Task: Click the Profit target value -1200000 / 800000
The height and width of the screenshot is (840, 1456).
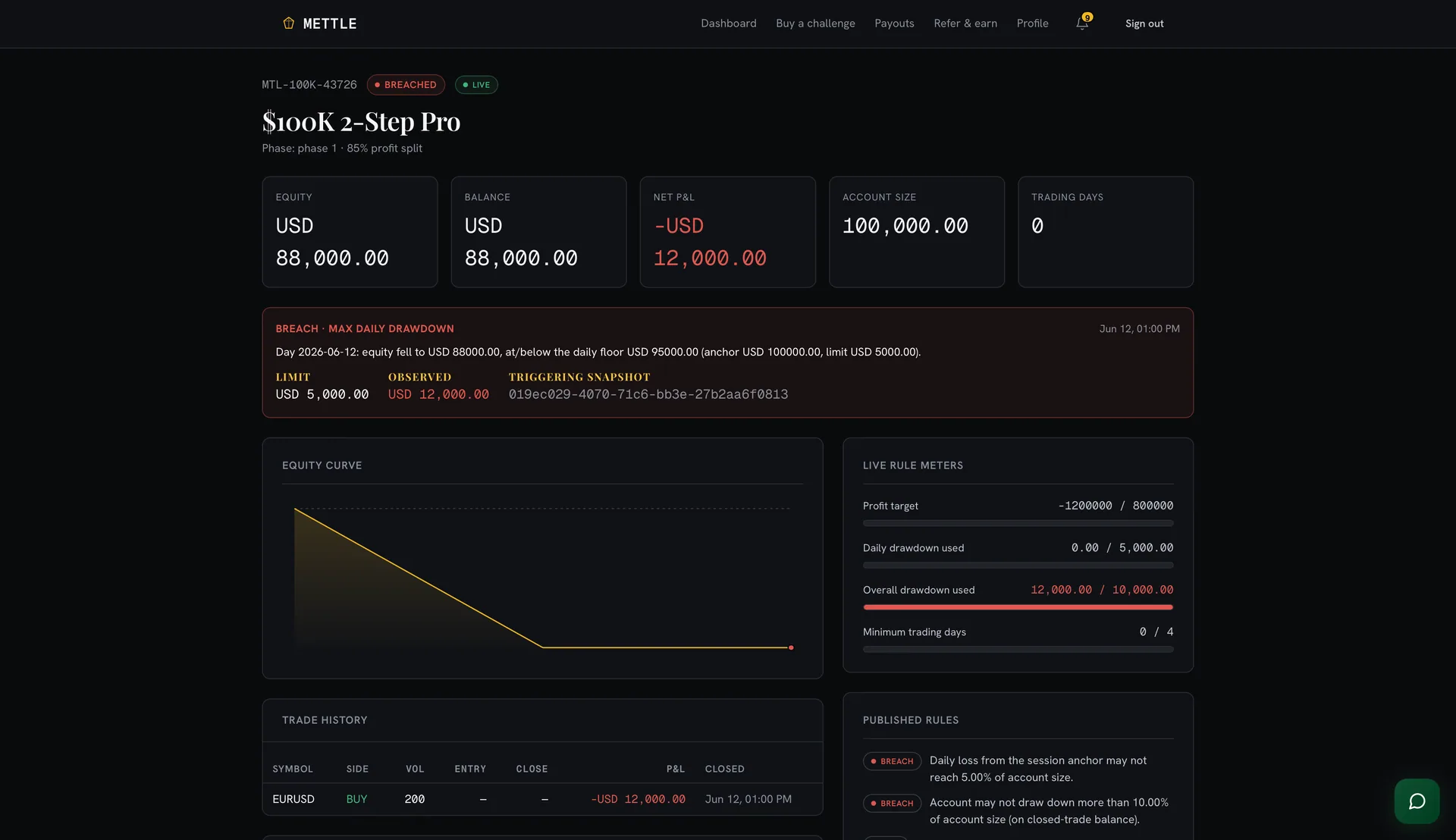Action: [x=1116, y=506]
